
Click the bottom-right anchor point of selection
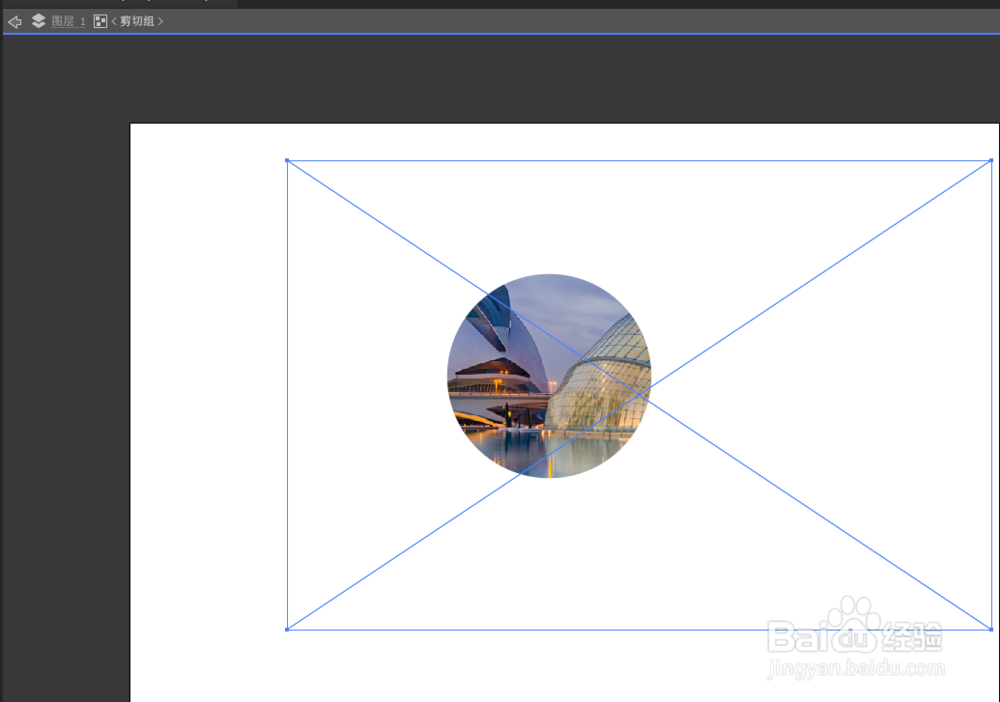coord(991,629)
